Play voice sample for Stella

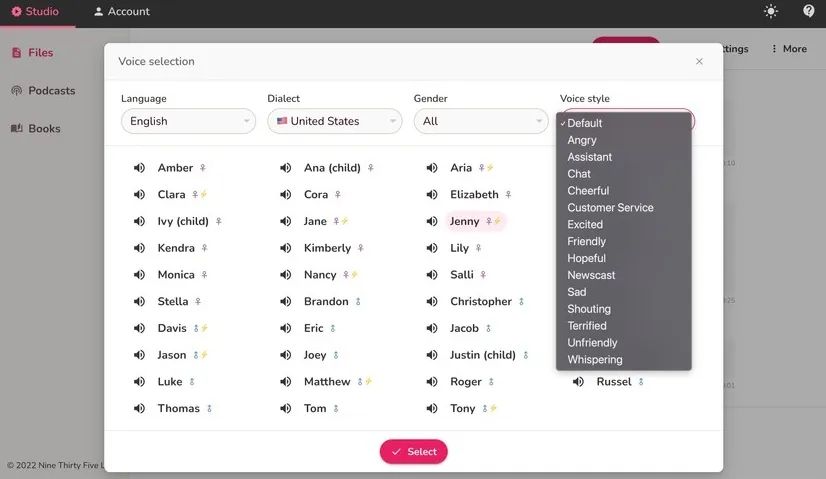click(x=139, y=301)
